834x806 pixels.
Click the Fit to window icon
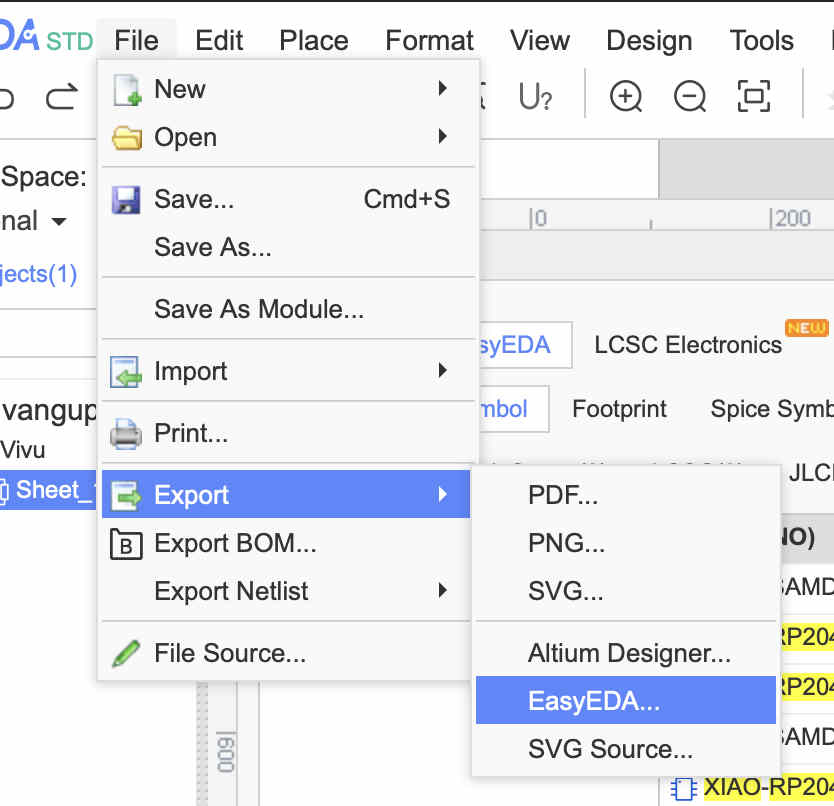pyautogui.click(x=754, y=97)
